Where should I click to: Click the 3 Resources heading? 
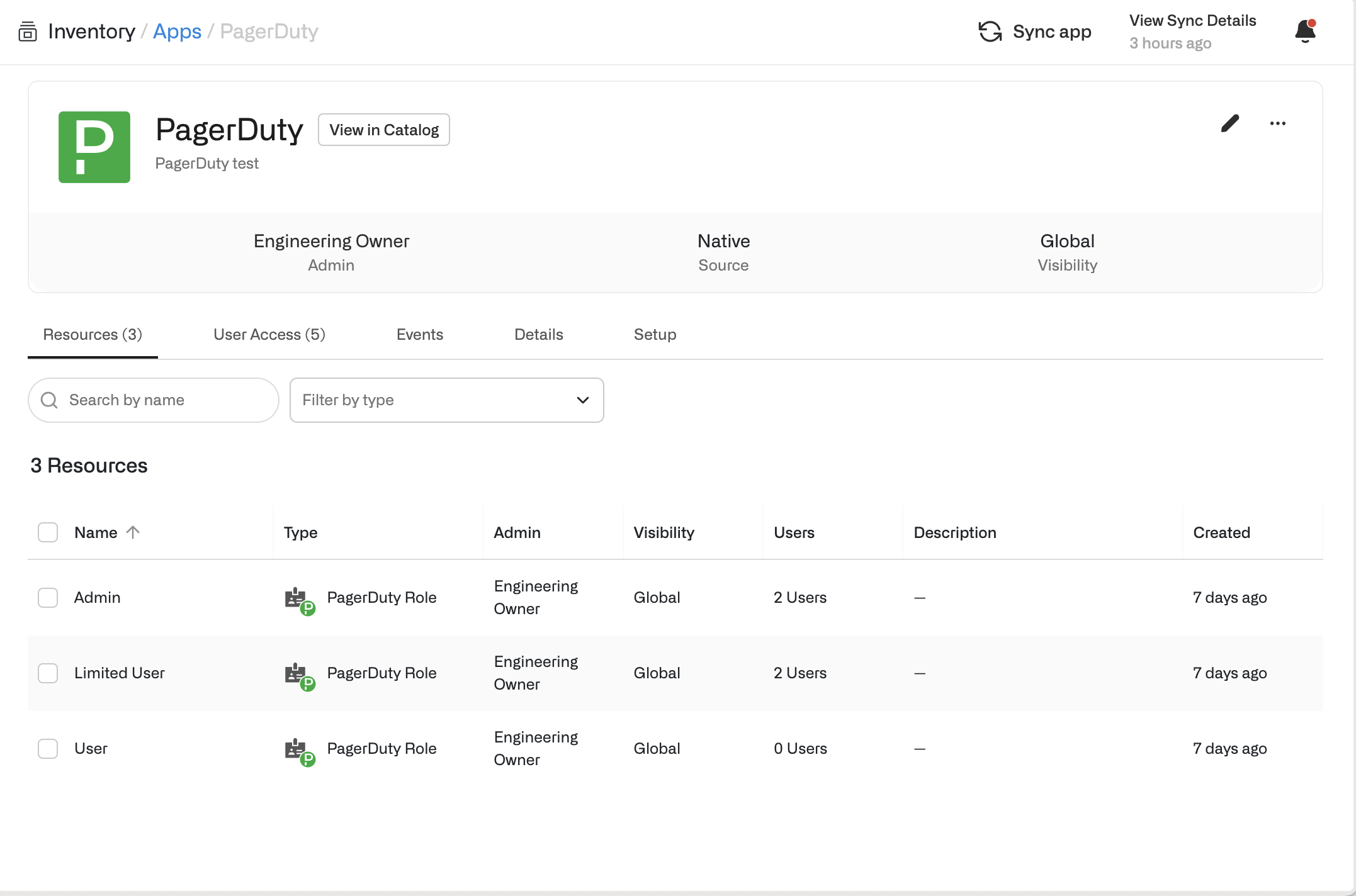coord(89,466)
